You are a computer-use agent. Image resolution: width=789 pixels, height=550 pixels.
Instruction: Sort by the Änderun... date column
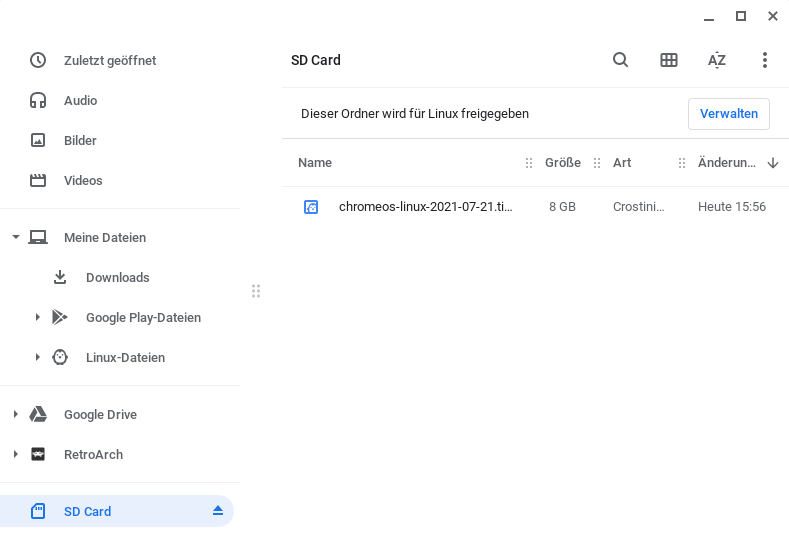727,163
